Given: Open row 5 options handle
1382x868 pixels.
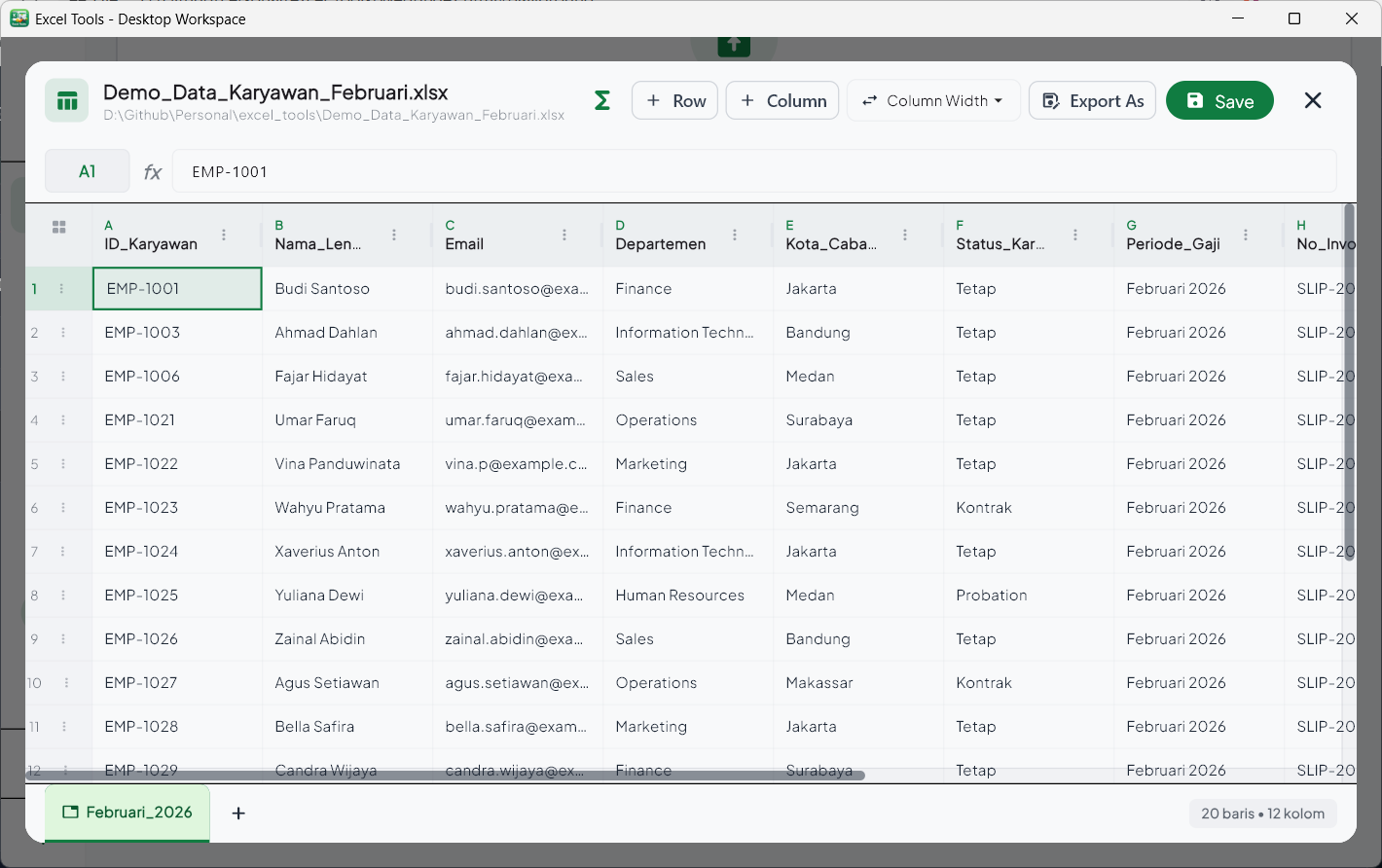Looking at the screenshot, I should tap(63, 464).
